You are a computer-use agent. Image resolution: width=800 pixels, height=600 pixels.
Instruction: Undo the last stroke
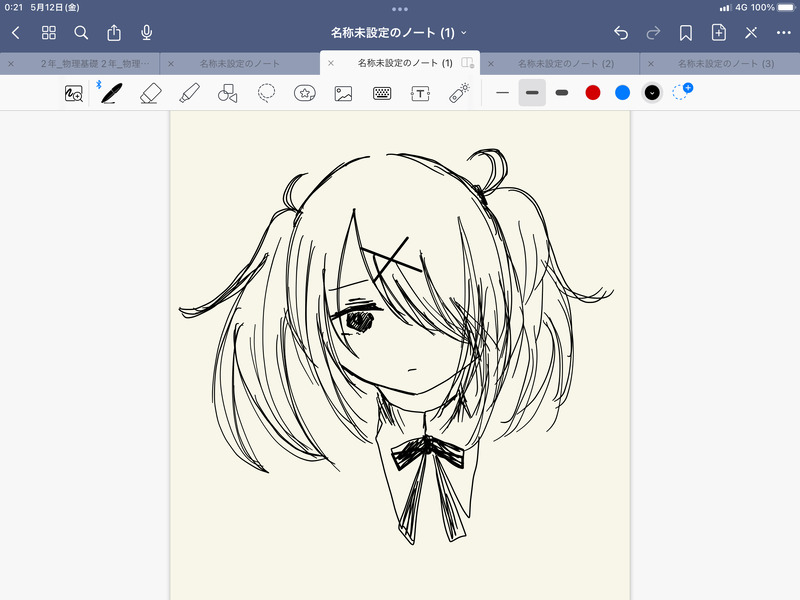621,33
